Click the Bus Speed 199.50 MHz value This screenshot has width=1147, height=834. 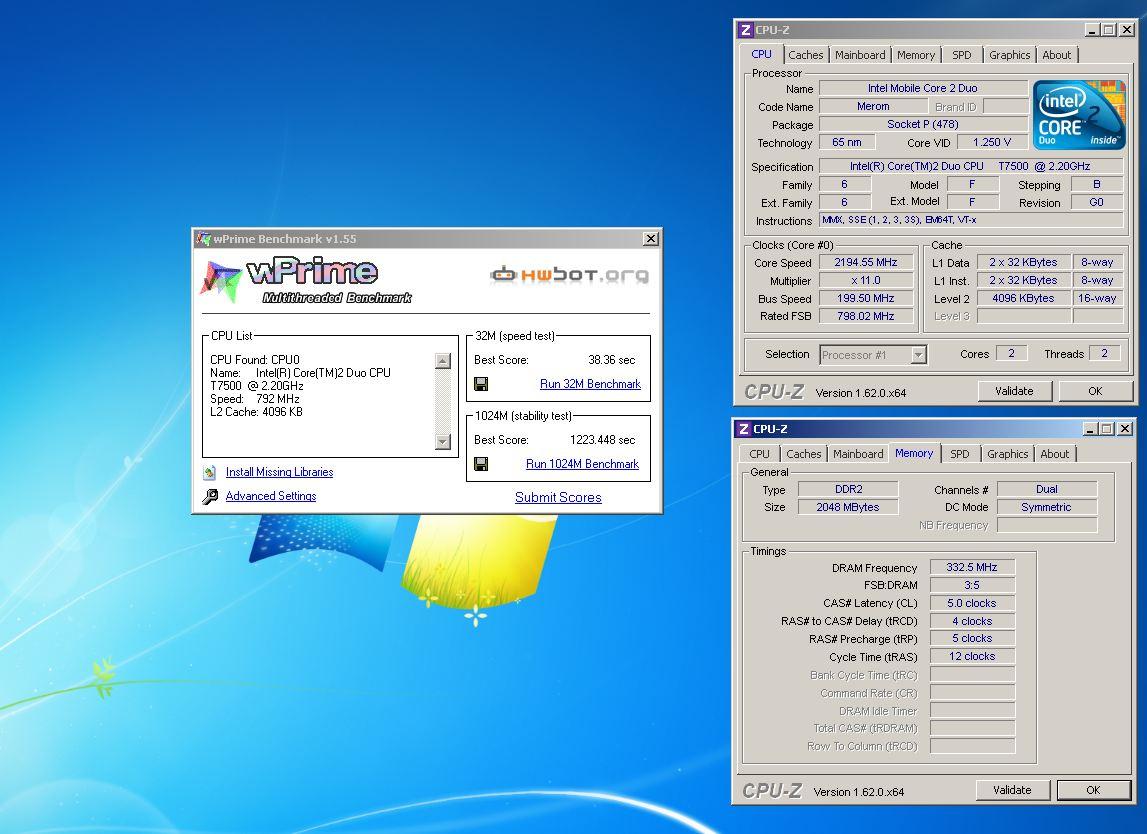coord(866,298)
